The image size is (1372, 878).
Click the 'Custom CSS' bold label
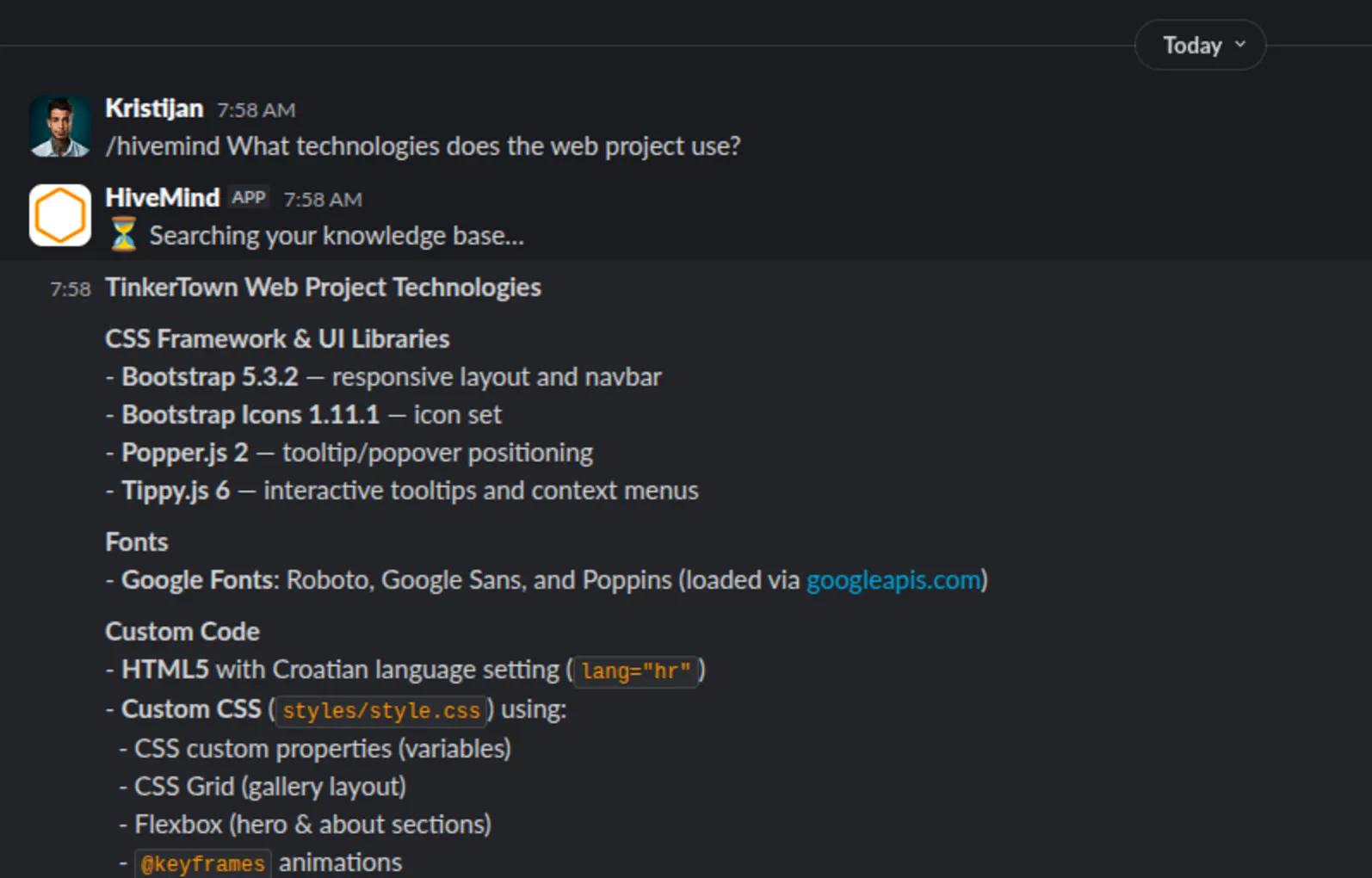[x=191, y=709]
